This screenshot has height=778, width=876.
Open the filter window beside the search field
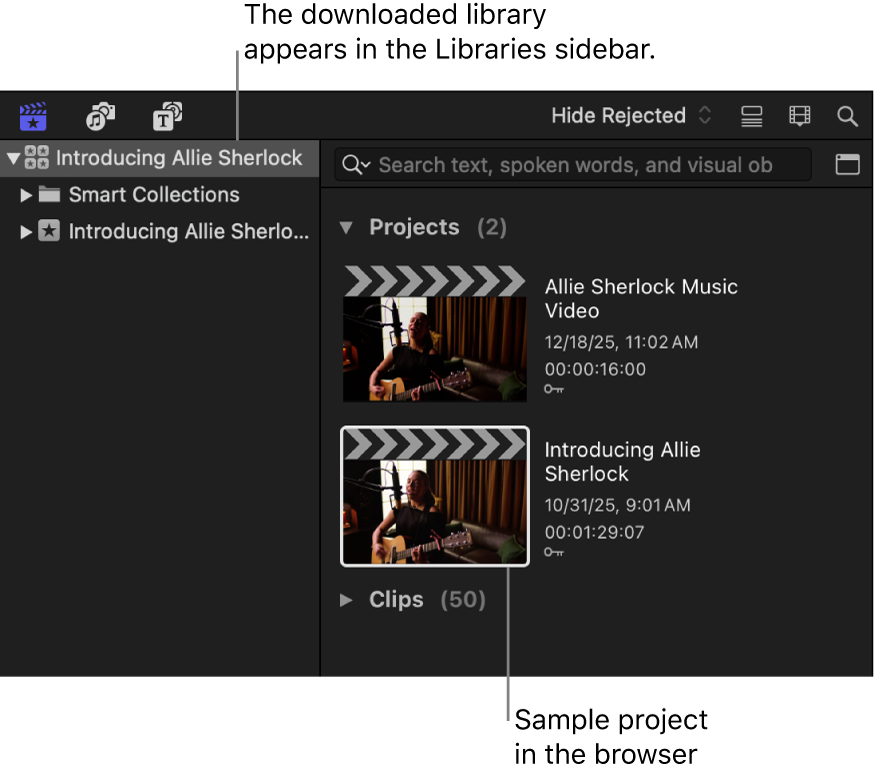[x=847, y=164]
